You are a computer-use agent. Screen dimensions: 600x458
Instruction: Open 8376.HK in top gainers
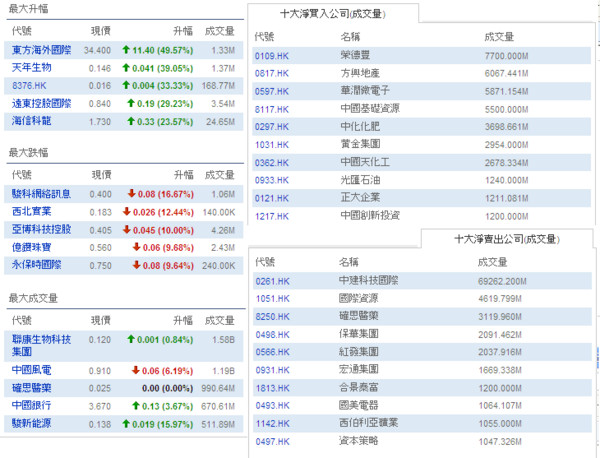click(x=29, y=86)
